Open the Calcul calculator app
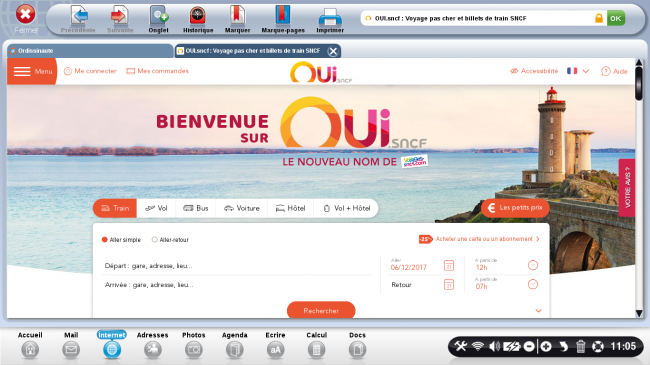The width and height of the screenshot is (650, 365). (316, 345)
